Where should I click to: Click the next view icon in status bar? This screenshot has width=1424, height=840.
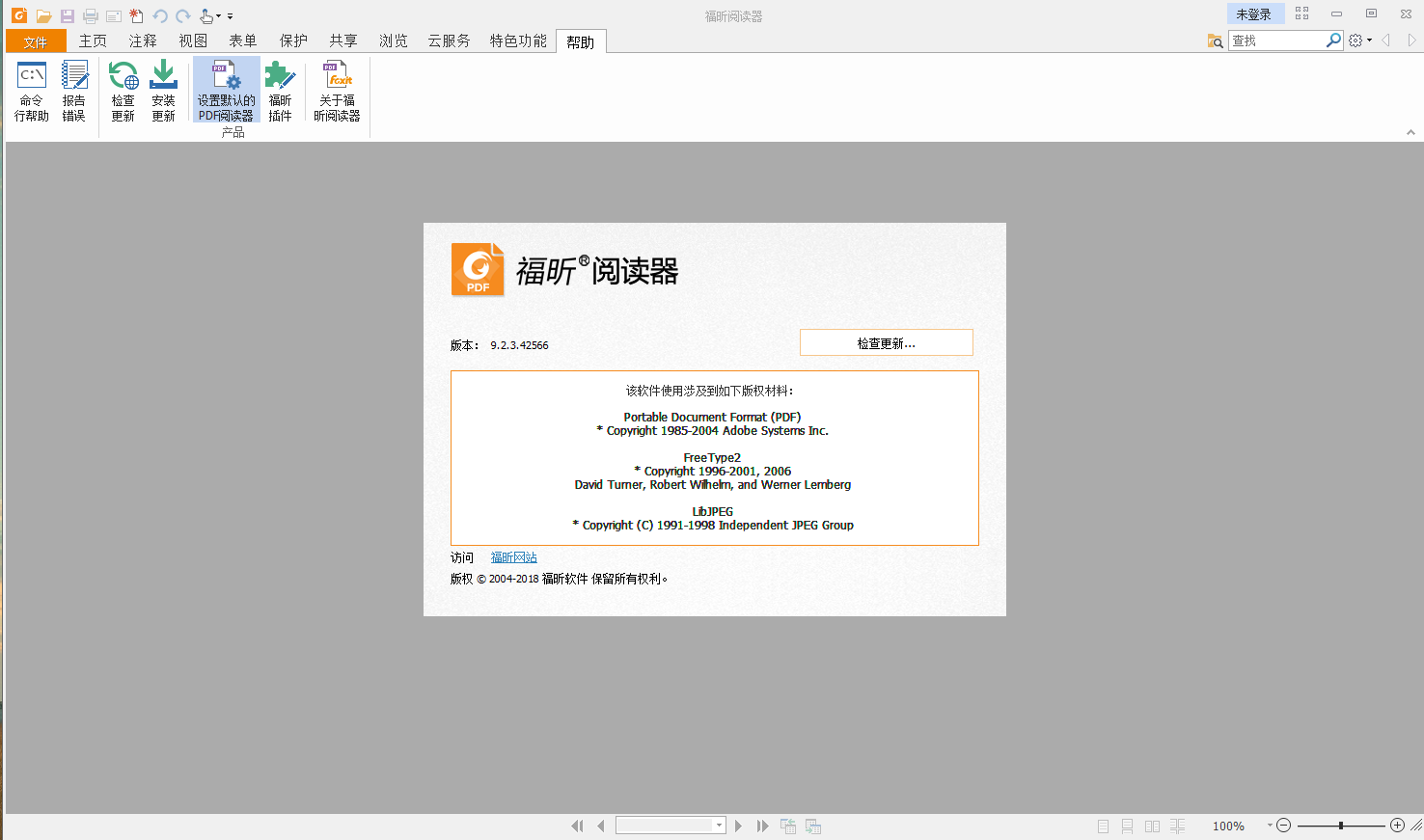813,826
